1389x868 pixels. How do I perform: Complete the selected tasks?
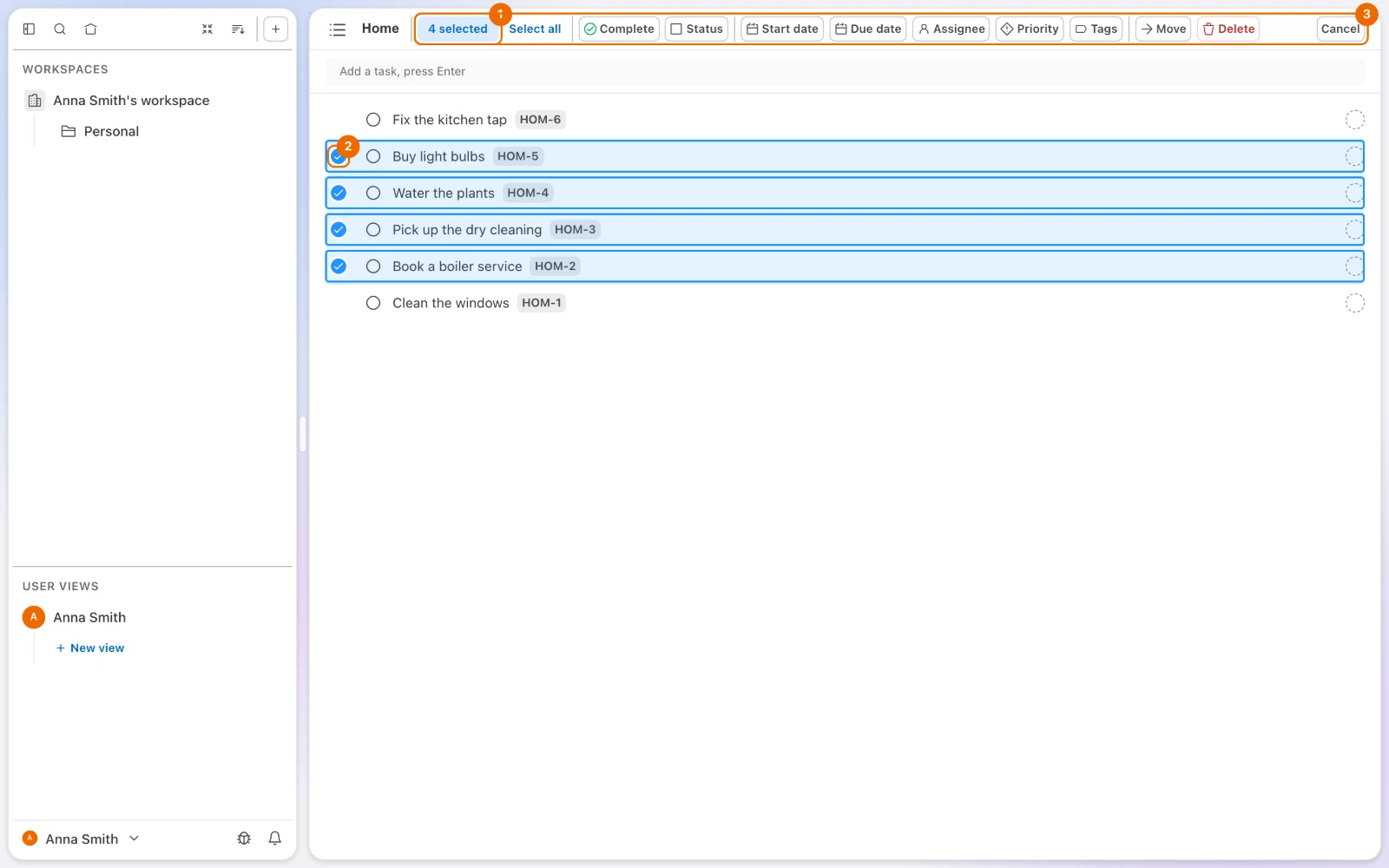tap(619, 29)
